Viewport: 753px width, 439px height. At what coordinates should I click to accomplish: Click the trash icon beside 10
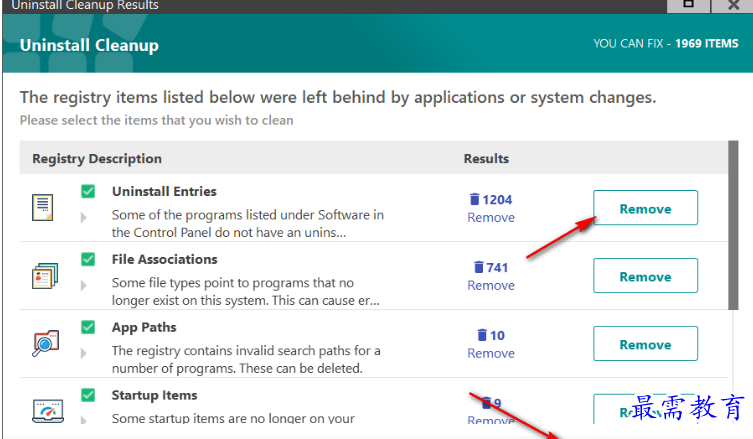click(x=482, y=335)
